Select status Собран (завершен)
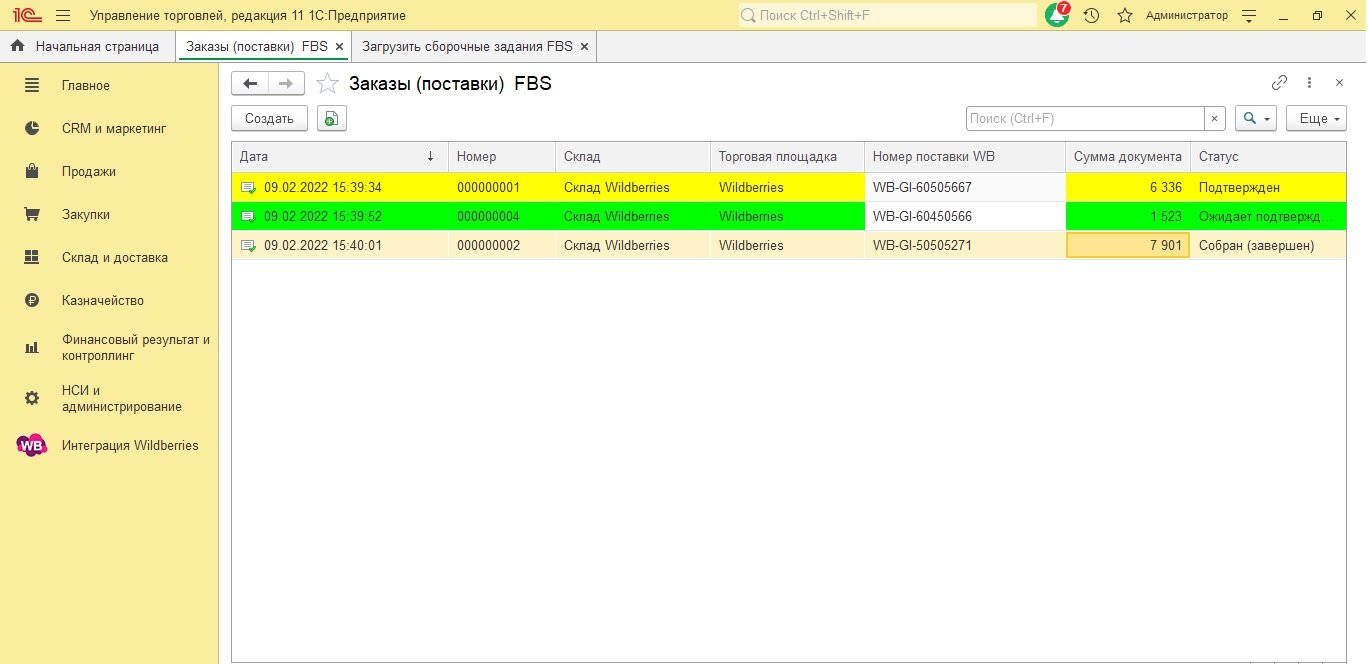This screenshot has width=1368, height=664. click(1268, 246)
